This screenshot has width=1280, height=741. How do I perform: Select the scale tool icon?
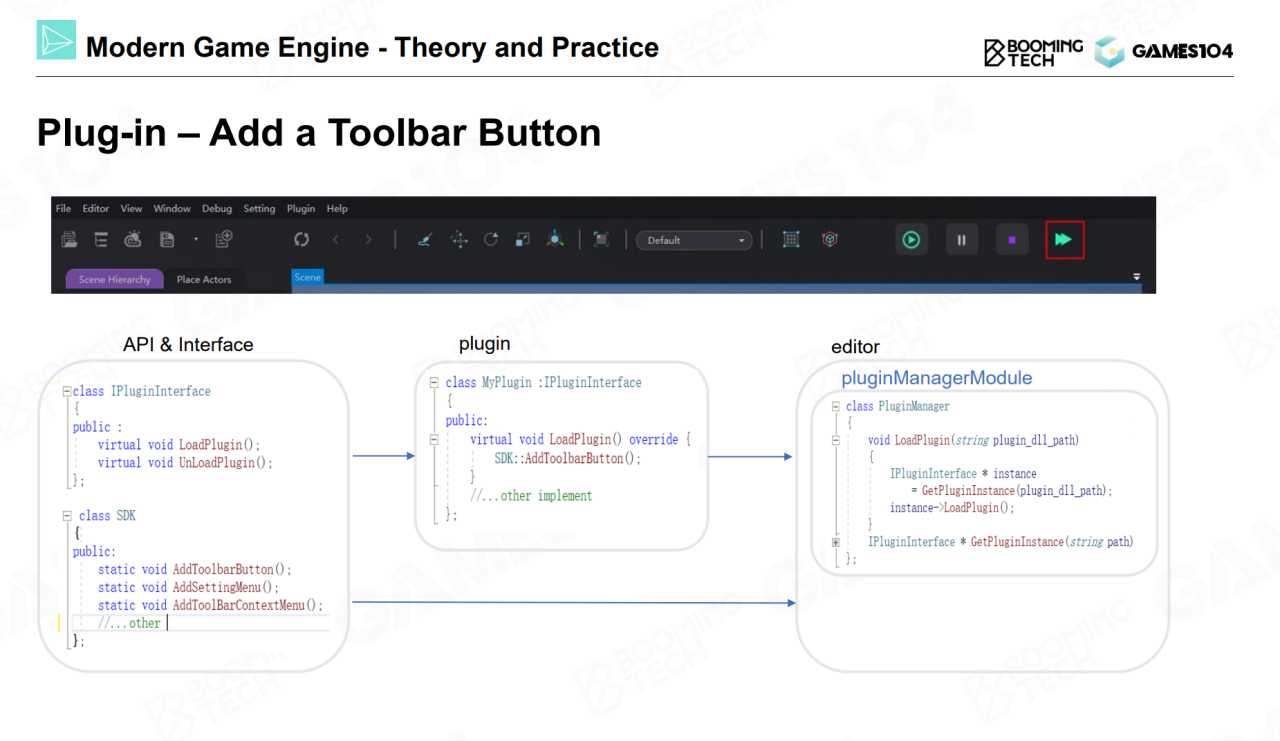tap(522, 240)
